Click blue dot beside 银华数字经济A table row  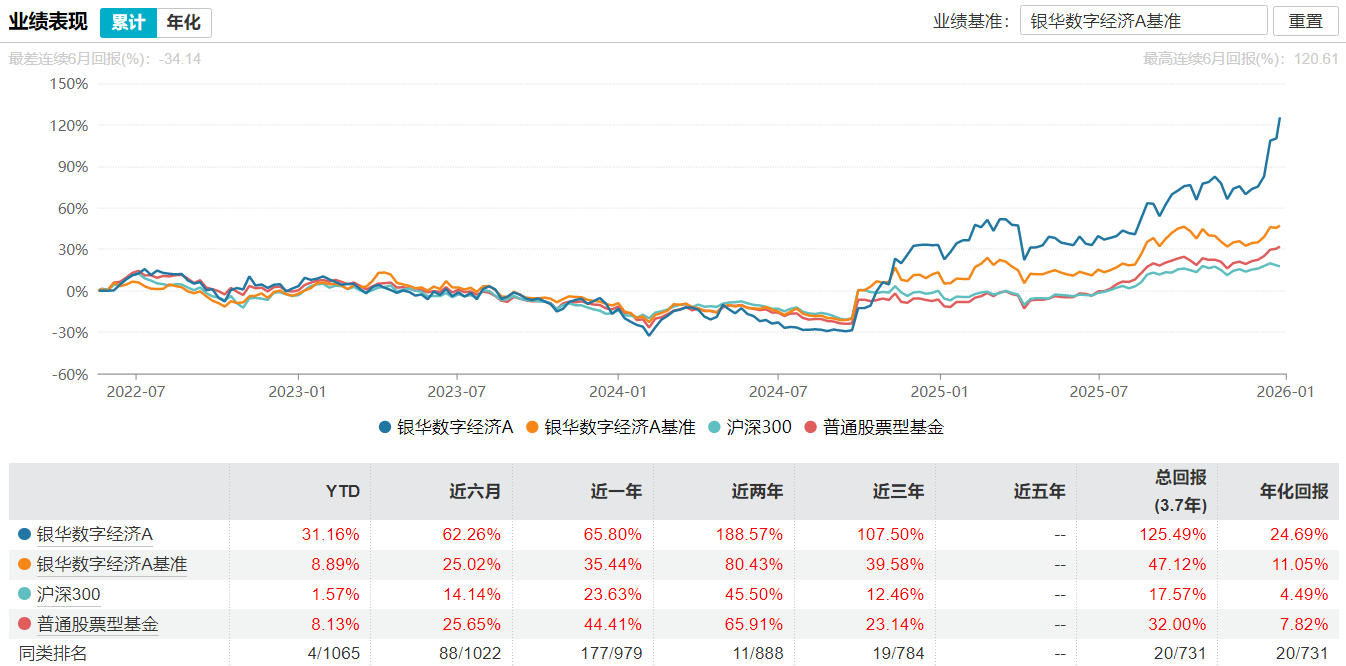click(x=25, y=535)
